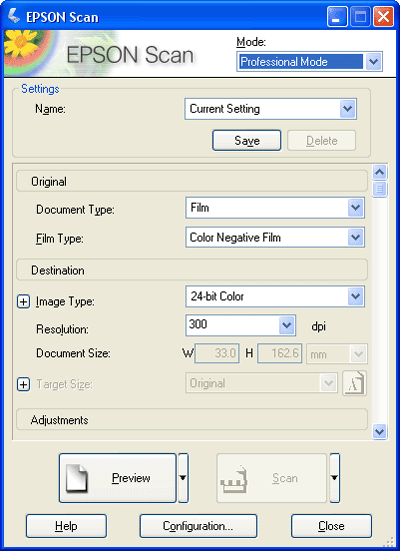Open the Film Type dropdown list

[x=275, y=238]
